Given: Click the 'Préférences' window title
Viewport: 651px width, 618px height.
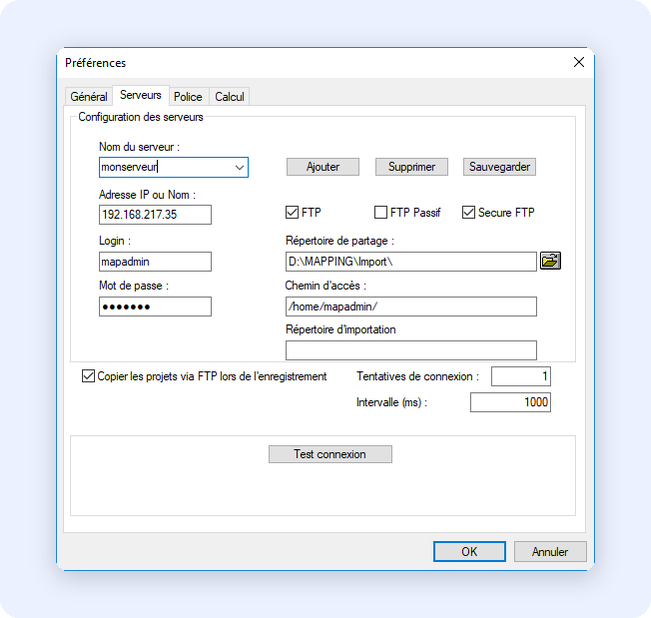Looking at the screenshot, I should (95, 63).
